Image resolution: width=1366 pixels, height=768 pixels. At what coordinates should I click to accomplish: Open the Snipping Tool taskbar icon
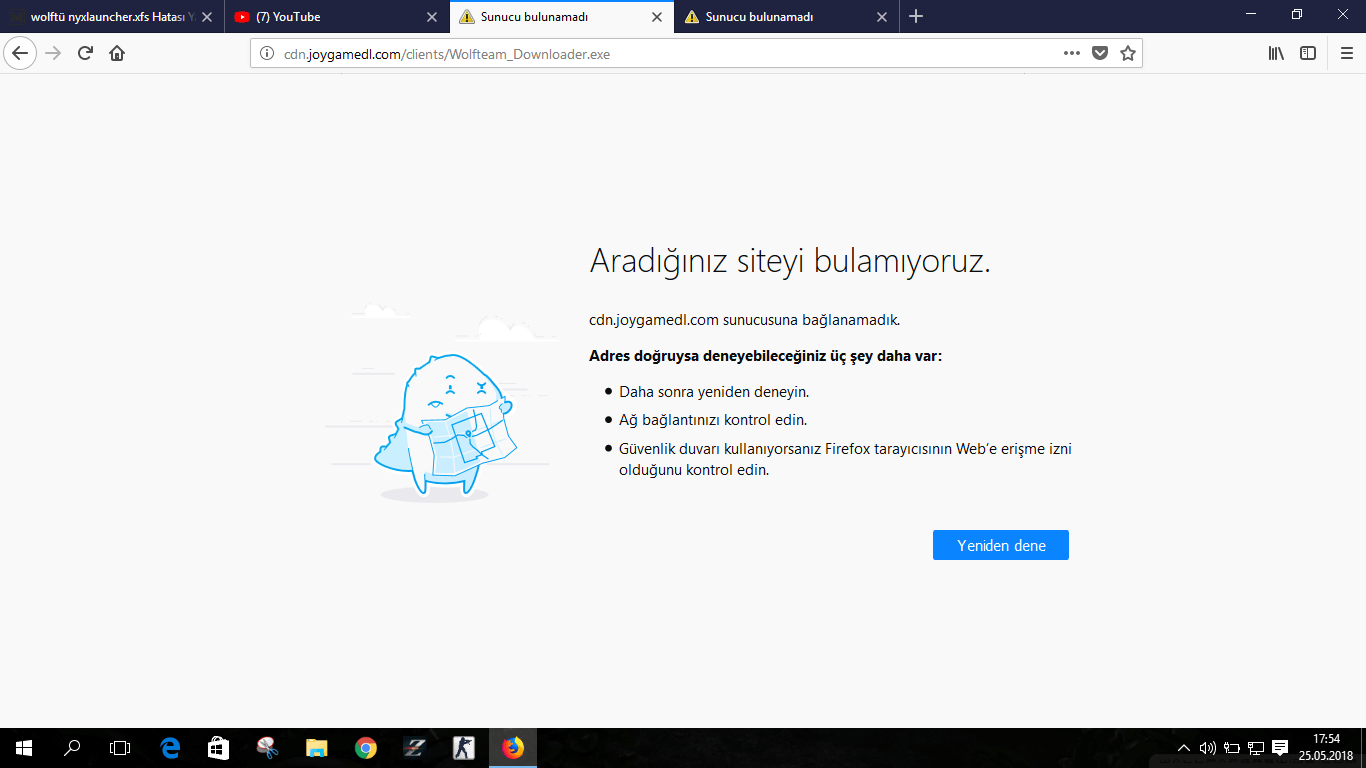(267, 748)
